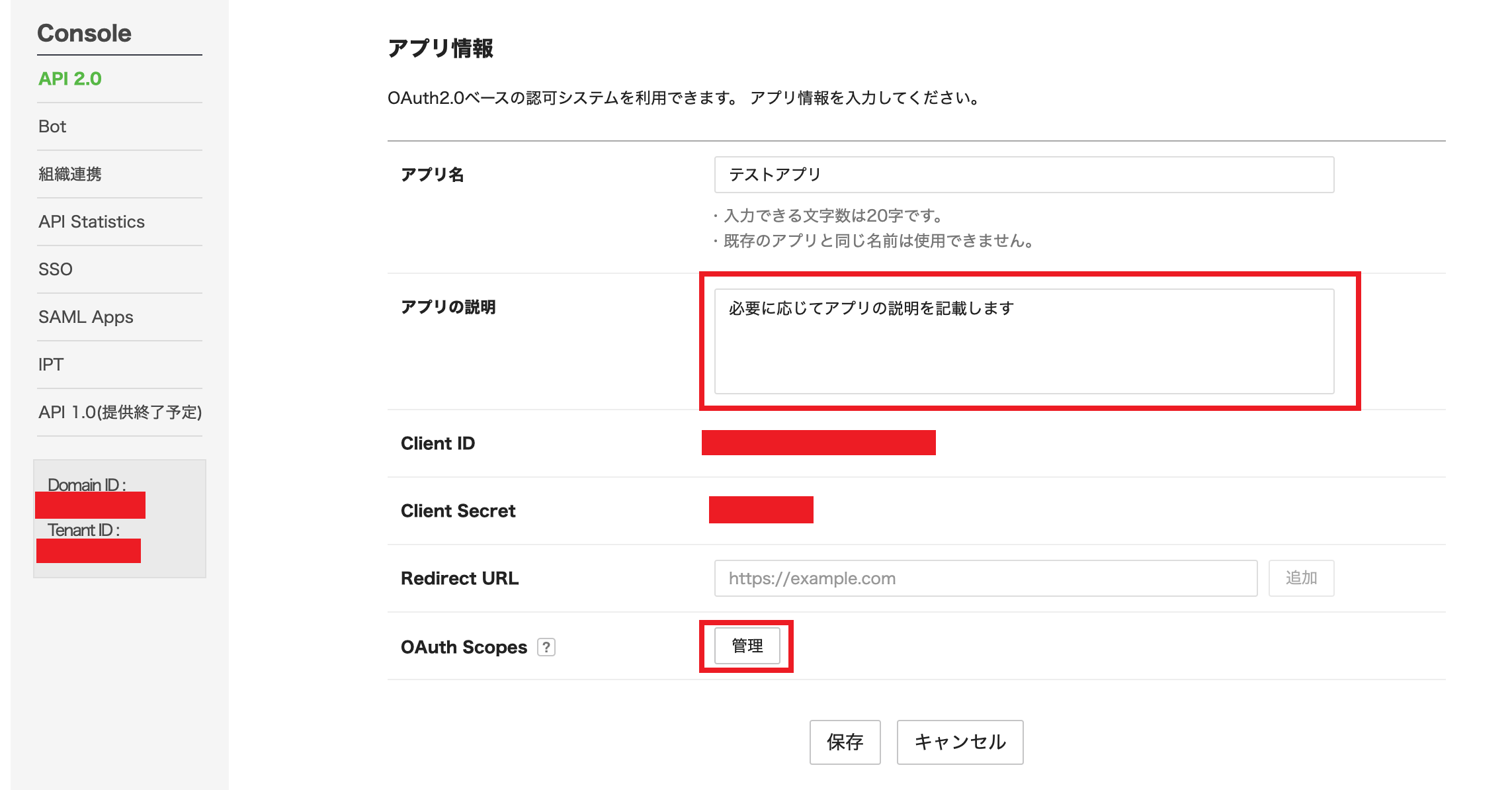Click the 保存 save button
1512x790 pixels.
tap(843, 741)
